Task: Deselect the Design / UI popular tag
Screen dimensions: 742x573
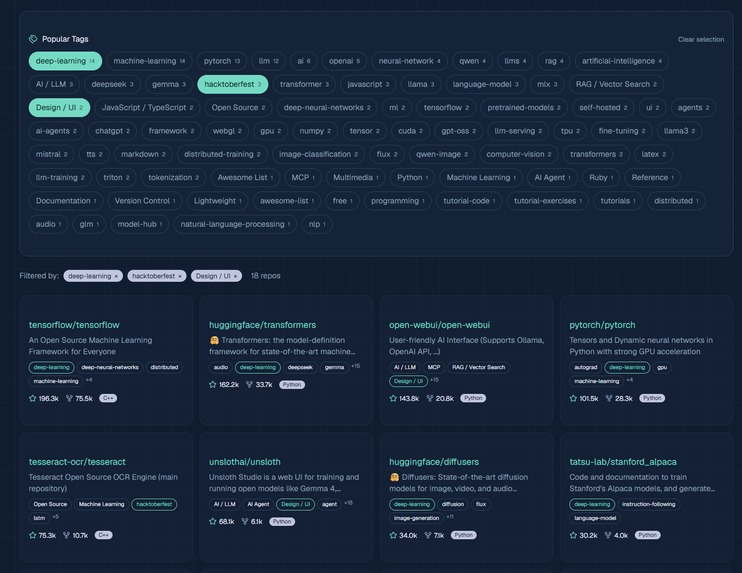Action: 59,107
